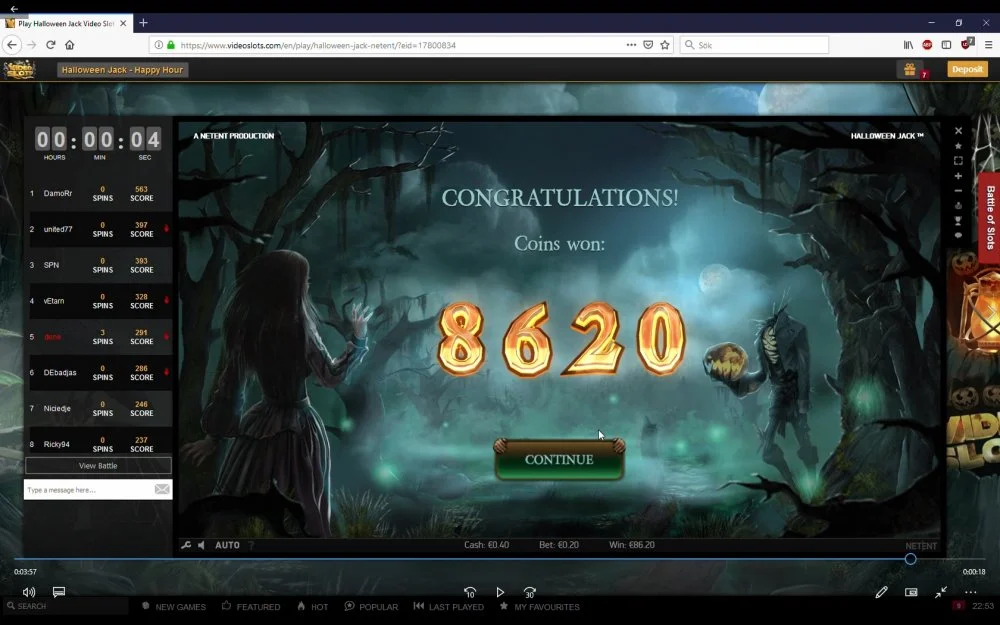Open the pencil edit icon

881,592
